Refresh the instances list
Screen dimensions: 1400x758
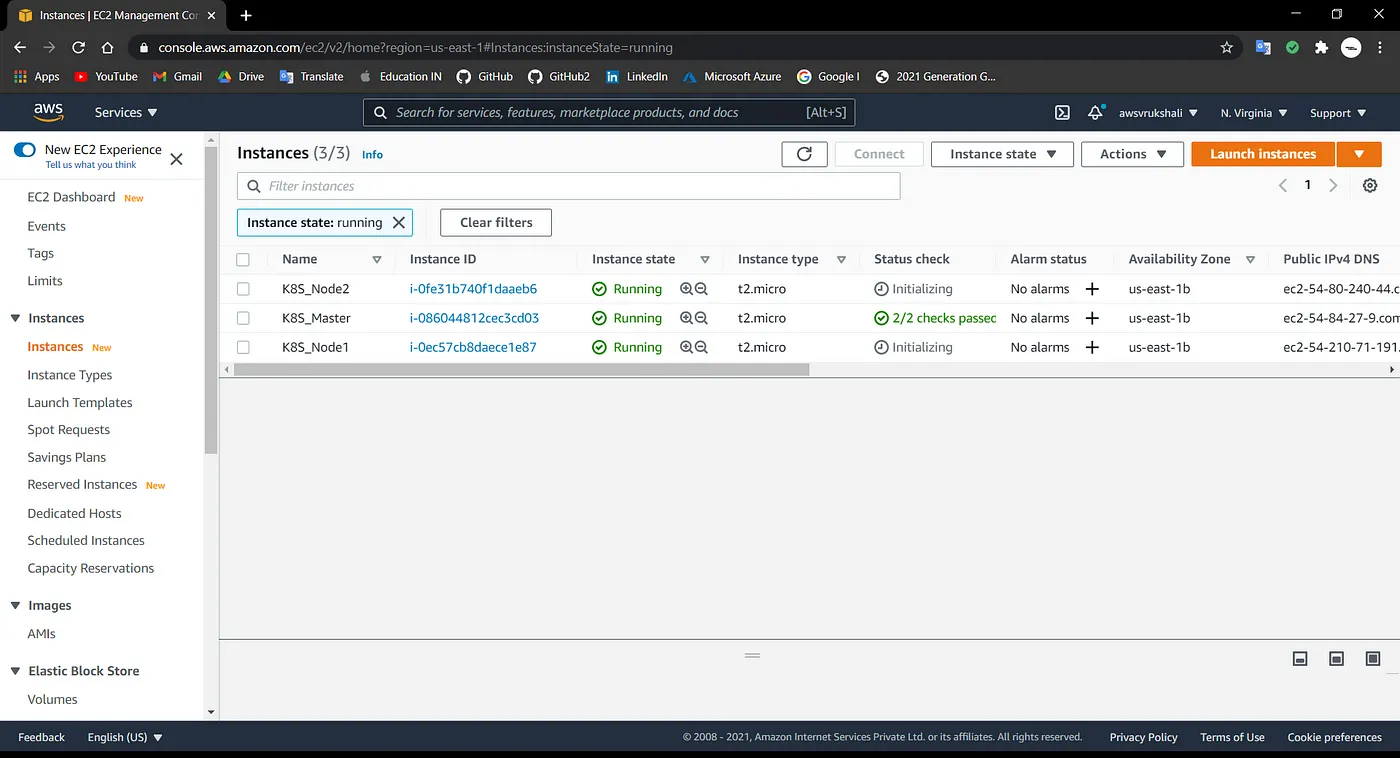804,154
